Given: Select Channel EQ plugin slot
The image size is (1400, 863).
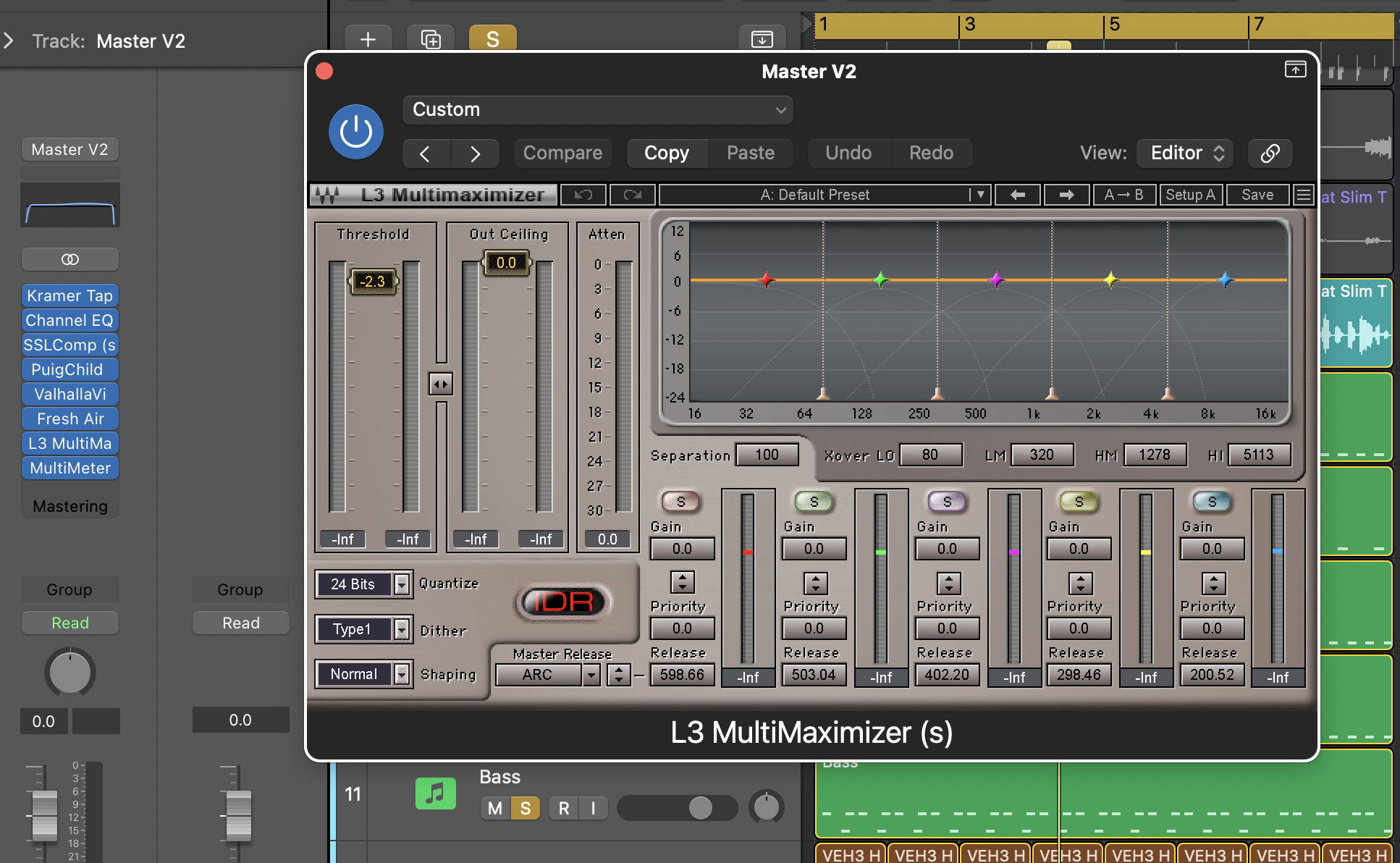Looking at the screenshot, I should click(x=69, y=320).
